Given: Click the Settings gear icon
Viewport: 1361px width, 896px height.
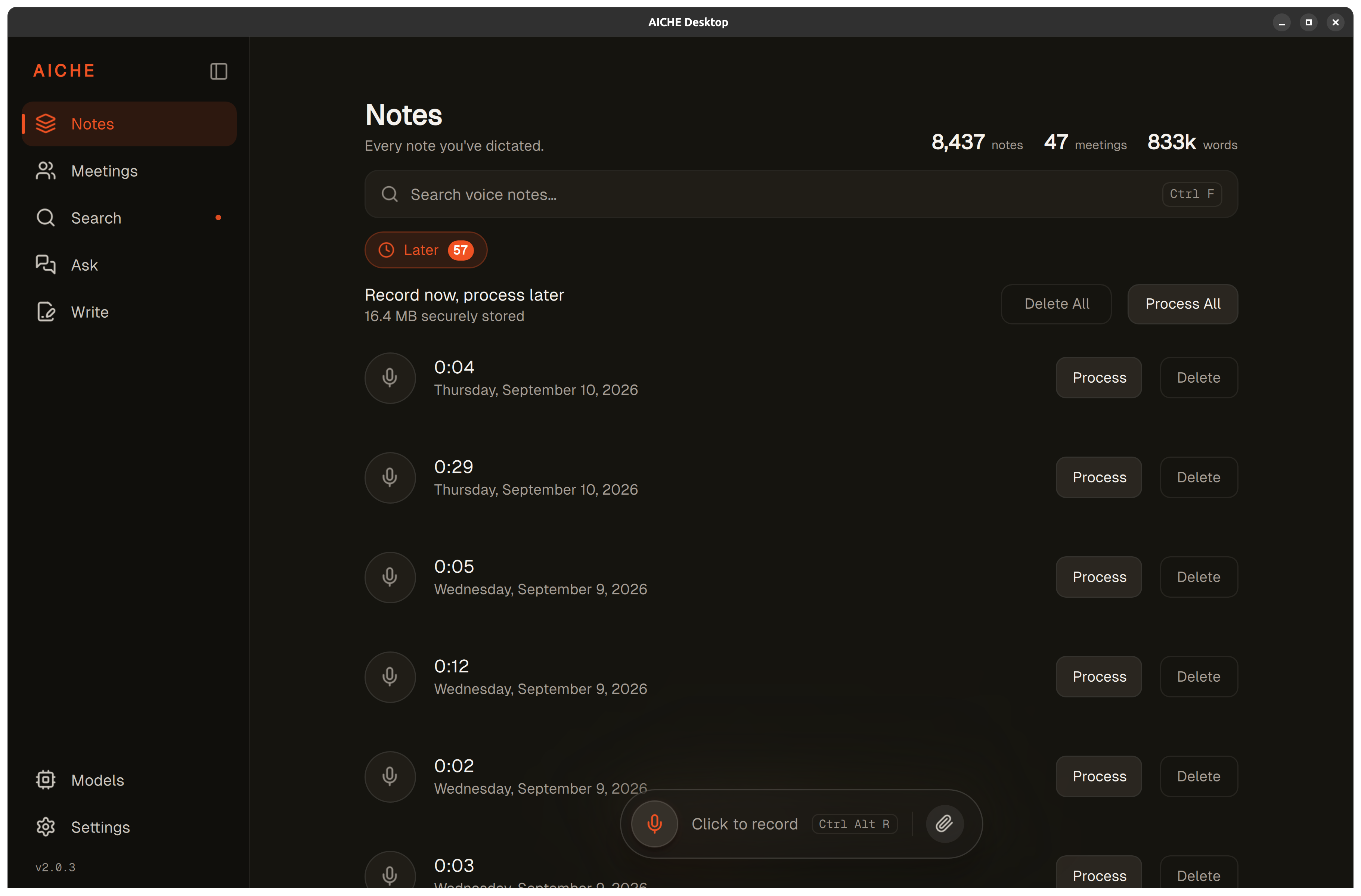Looking at the screenshot, I should point(46,827).
